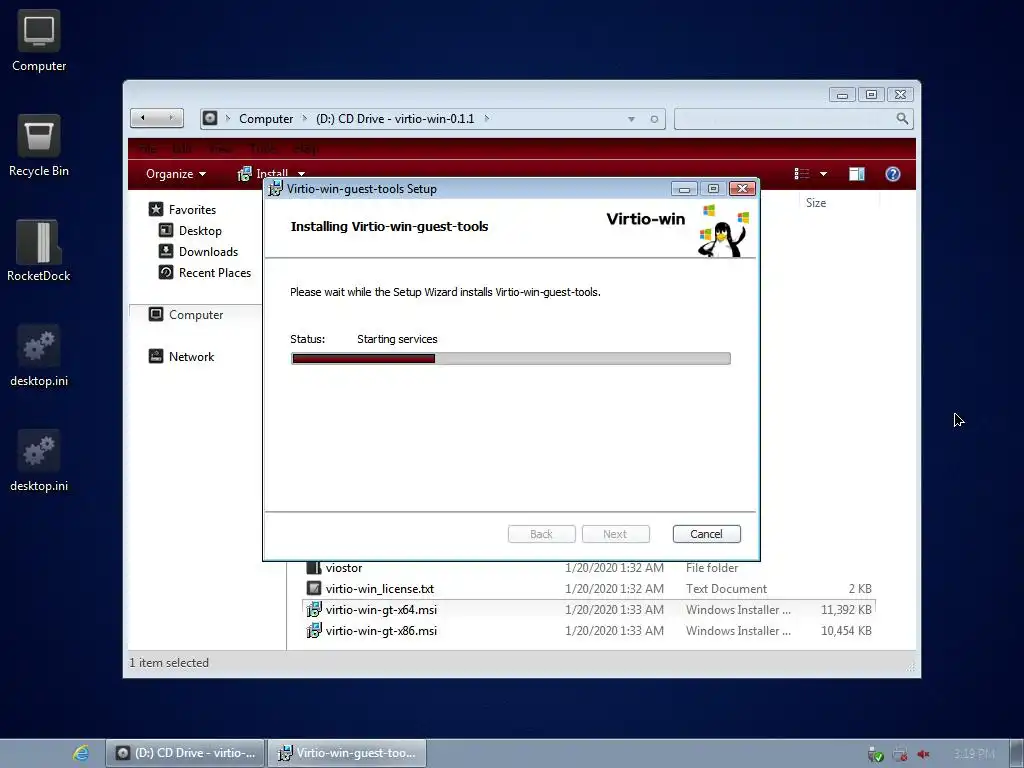
Task: Click the Show Desktop strip at taskbar end
Action: [x=1017, y=753]
